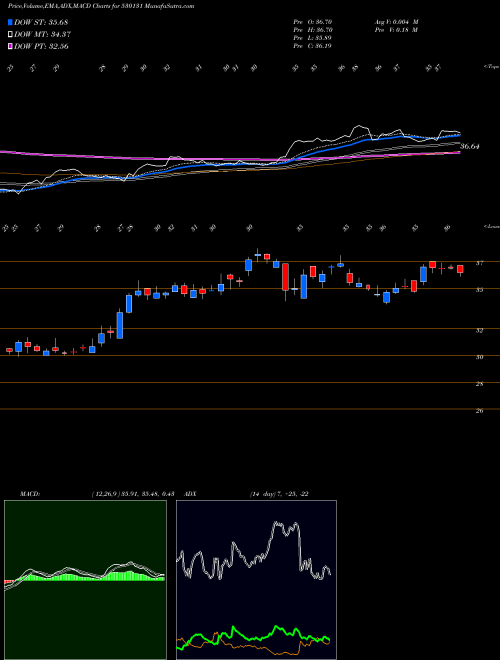Select the 'DOW MT: 34.37' legend text
500x660 pixels.
point(42,35)
